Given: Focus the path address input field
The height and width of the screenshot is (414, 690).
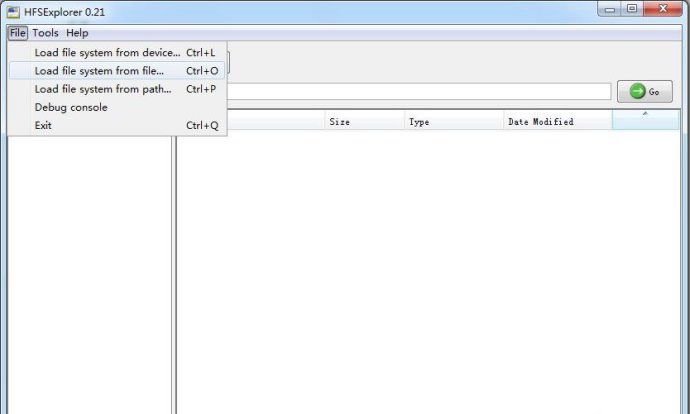Looking at the screenshot, I should pyautogui.click(x=418, y=91).
